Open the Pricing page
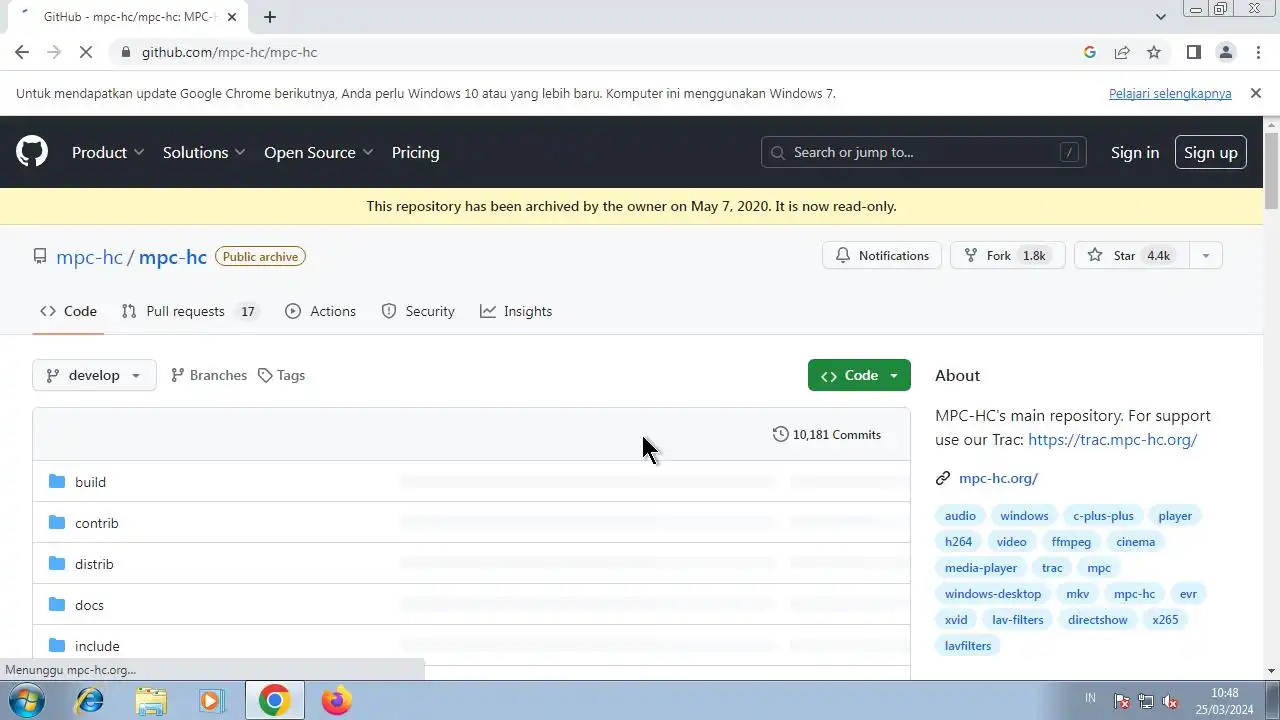 (x=415, y=152)
